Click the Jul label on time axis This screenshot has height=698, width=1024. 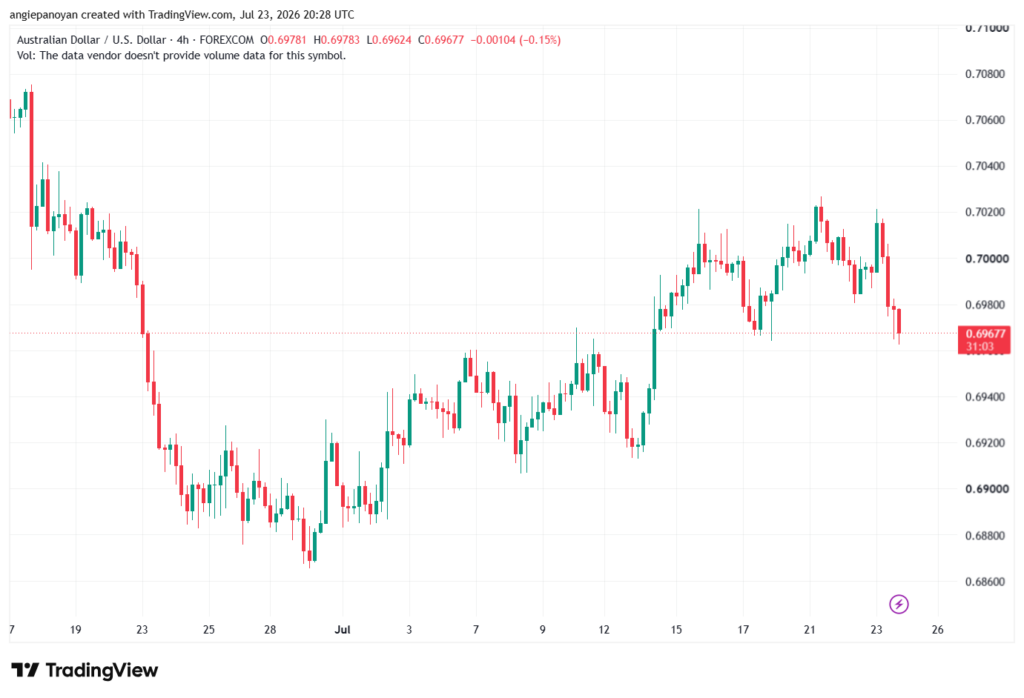click(342, 629)
